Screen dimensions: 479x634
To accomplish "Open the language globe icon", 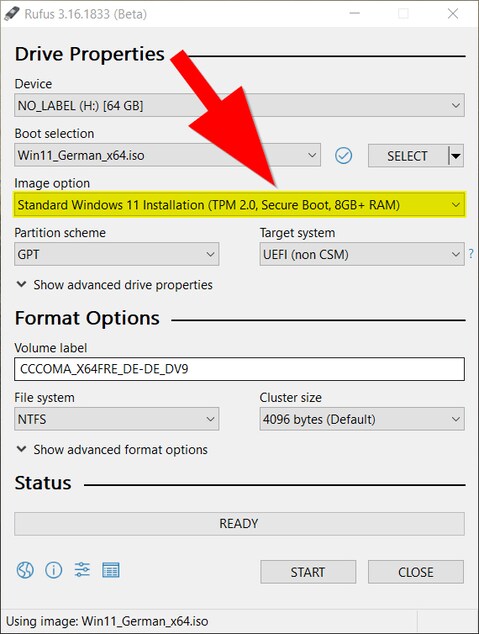I will [25, 571].
